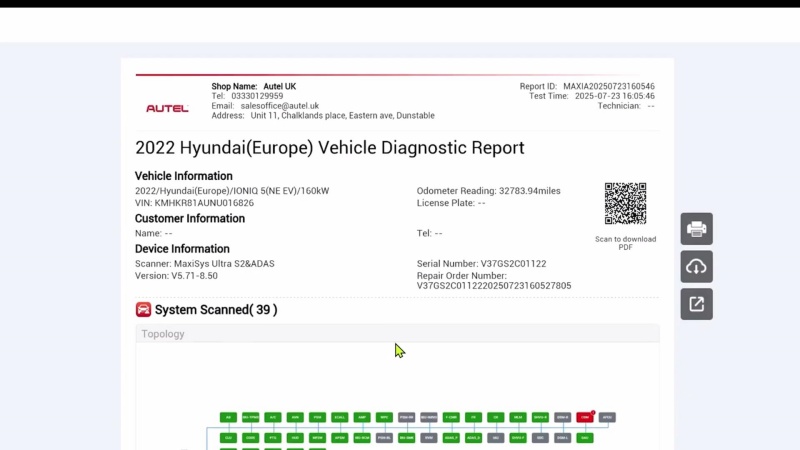Click the red car System Scanned icon
This screenshot has height=450, width=800.
pyautogui.click(x=144, y=310)
